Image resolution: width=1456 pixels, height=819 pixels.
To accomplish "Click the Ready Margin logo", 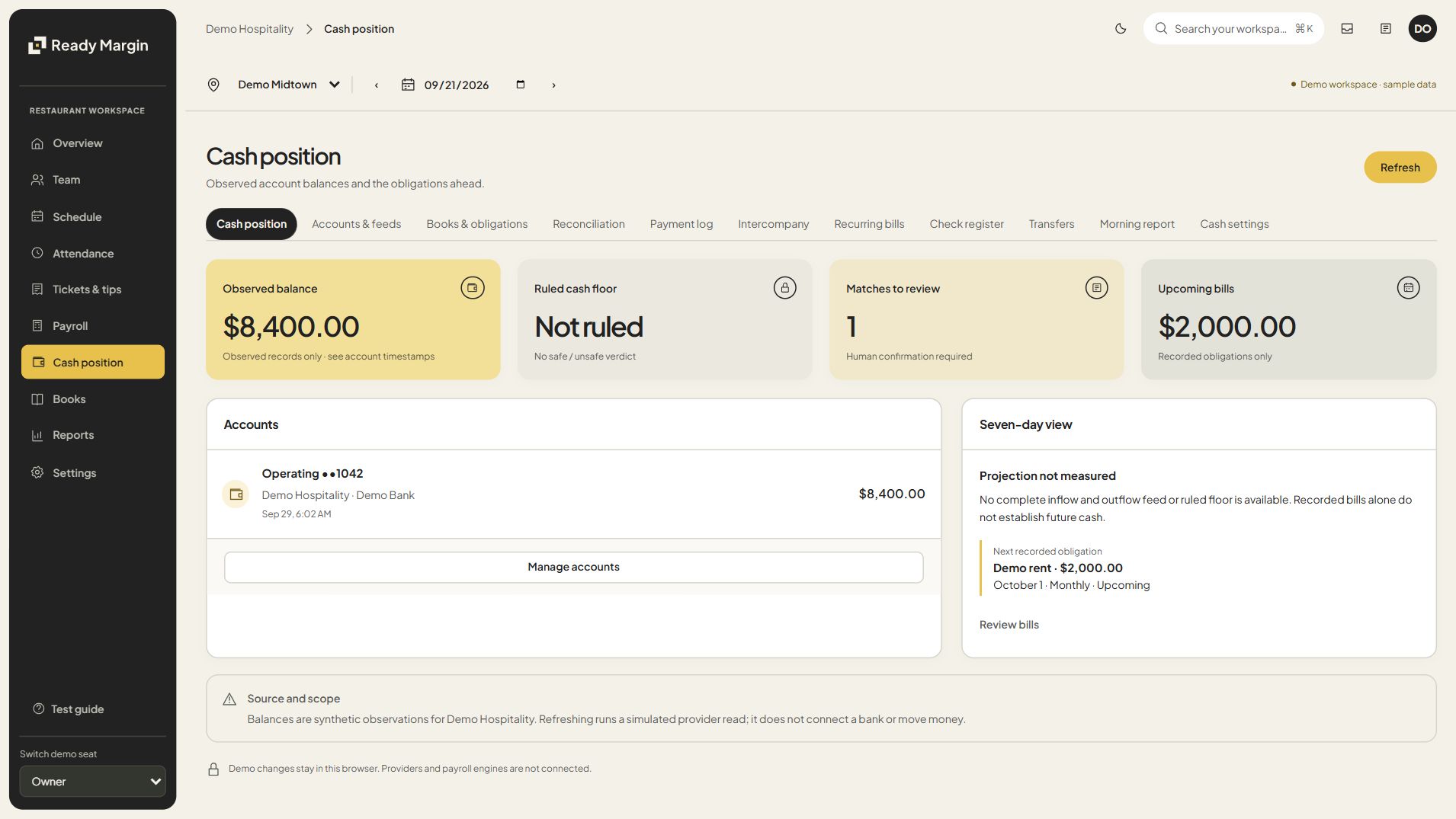I will click(88, 46).
